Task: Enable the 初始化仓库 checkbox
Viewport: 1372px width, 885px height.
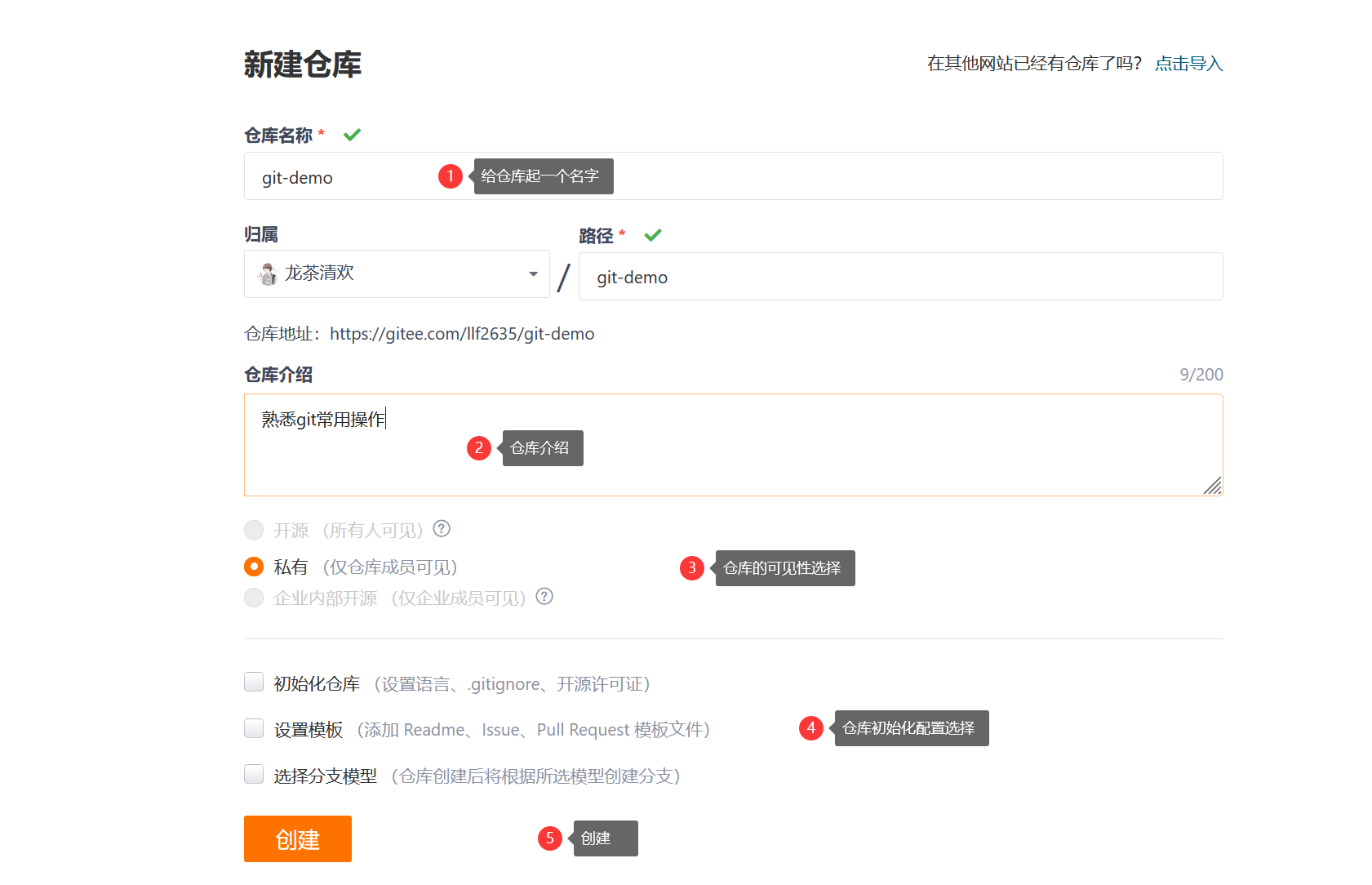Action: 253,682
